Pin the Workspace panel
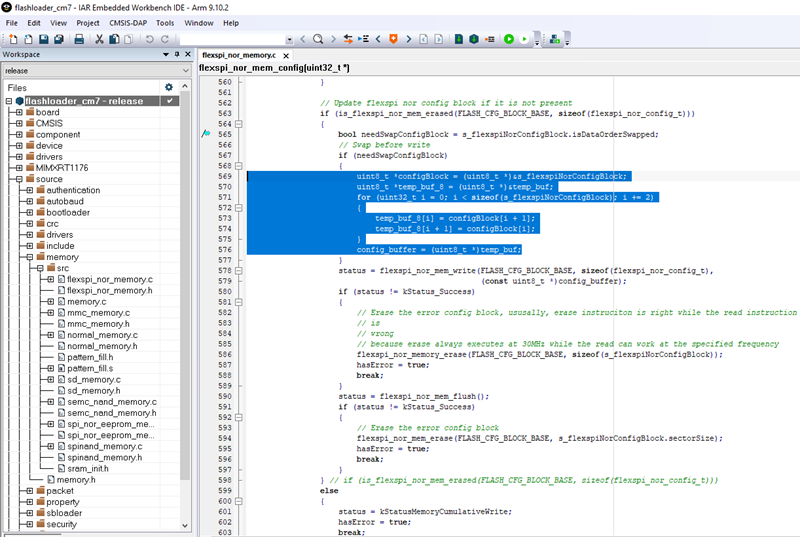 click(177, 54)
